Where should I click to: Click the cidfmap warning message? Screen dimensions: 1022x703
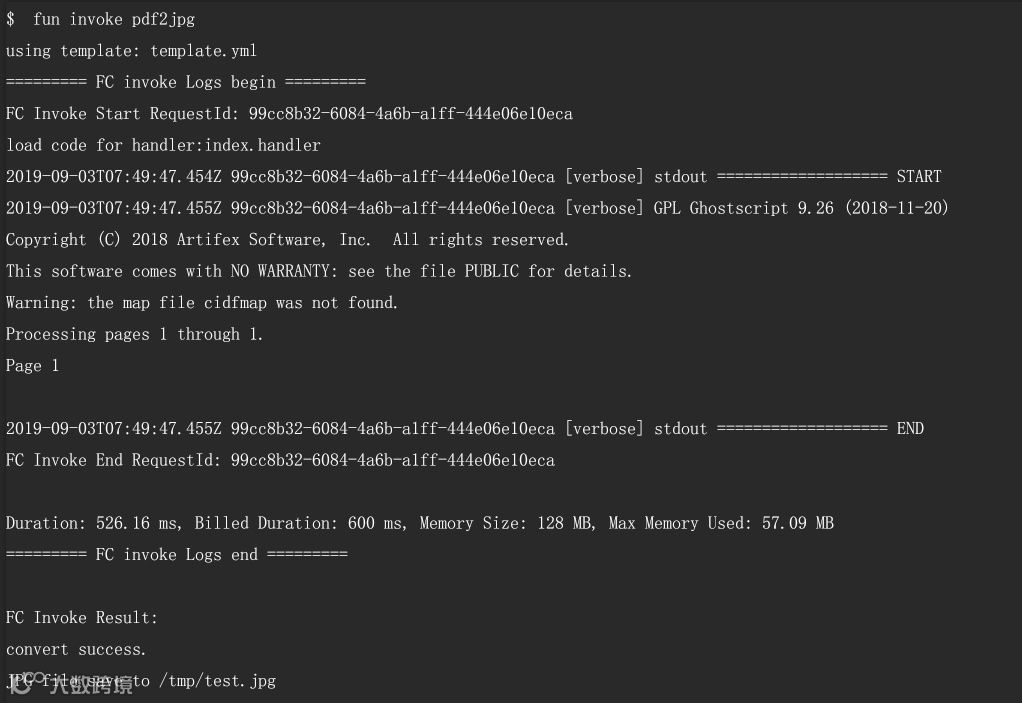202,302
